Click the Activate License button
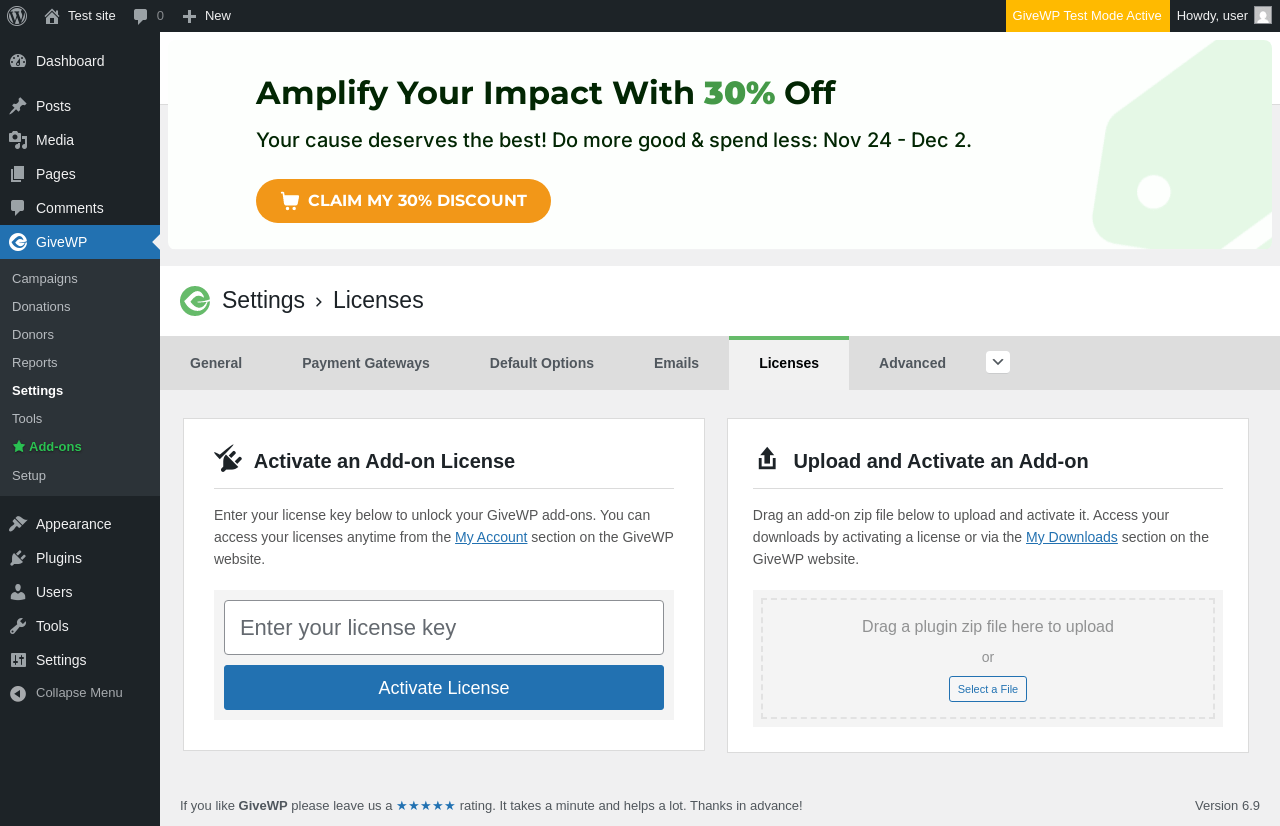 tap(444, 688)
